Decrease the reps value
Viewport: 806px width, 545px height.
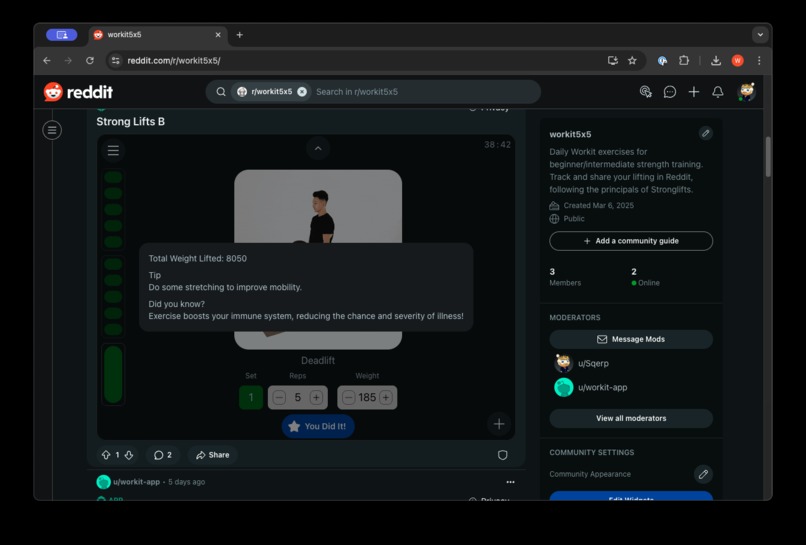(x=279, y=397)
